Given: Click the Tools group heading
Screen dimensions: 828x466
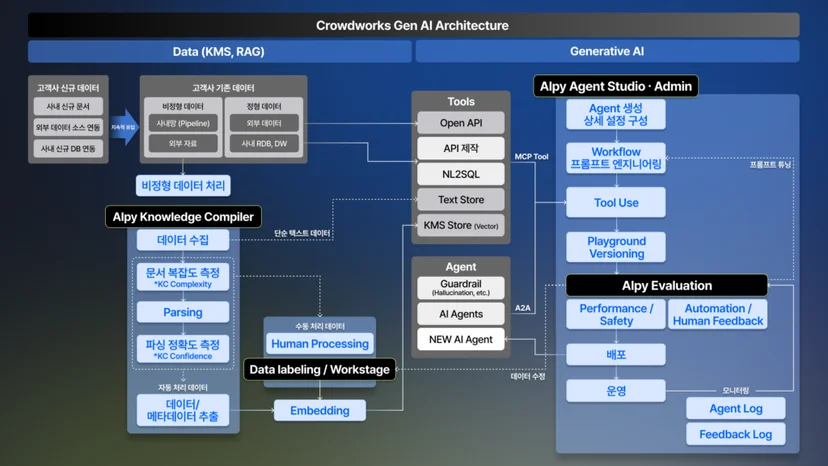Looking at the screenshot, I should tap(461, 101).
